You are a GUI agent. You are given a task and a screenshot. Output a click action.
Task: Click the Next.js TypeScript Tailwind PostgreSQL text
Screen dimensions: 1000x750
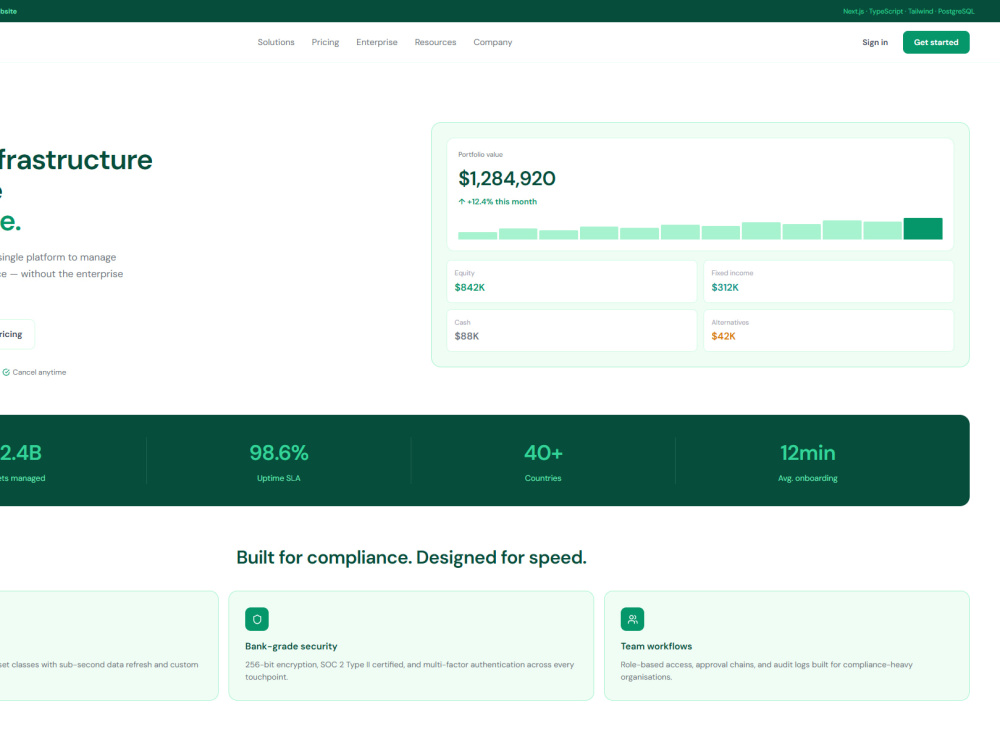coord(908,11)
